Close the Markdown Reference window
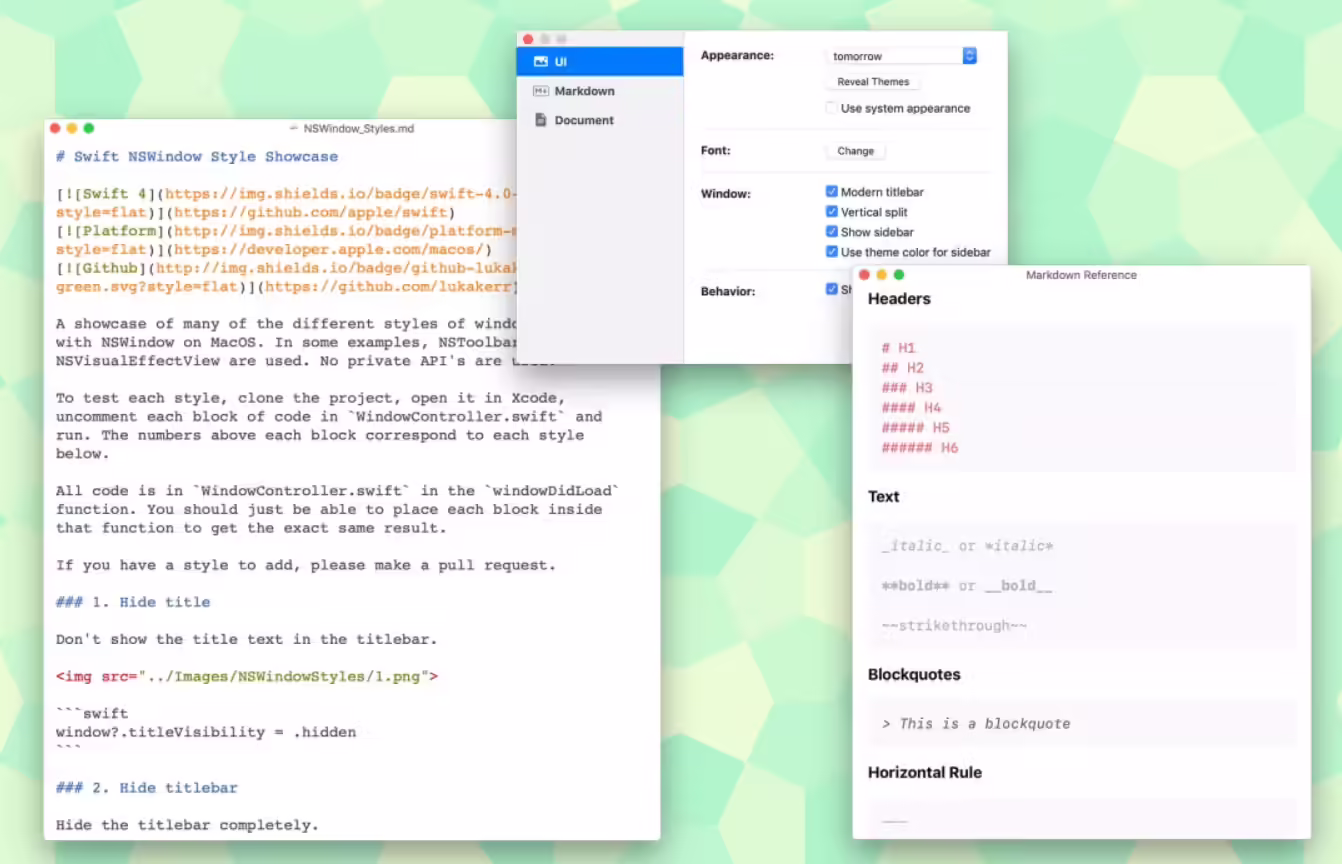The height and width of the screenshot is (864, 1342). [x=864, y=275]
